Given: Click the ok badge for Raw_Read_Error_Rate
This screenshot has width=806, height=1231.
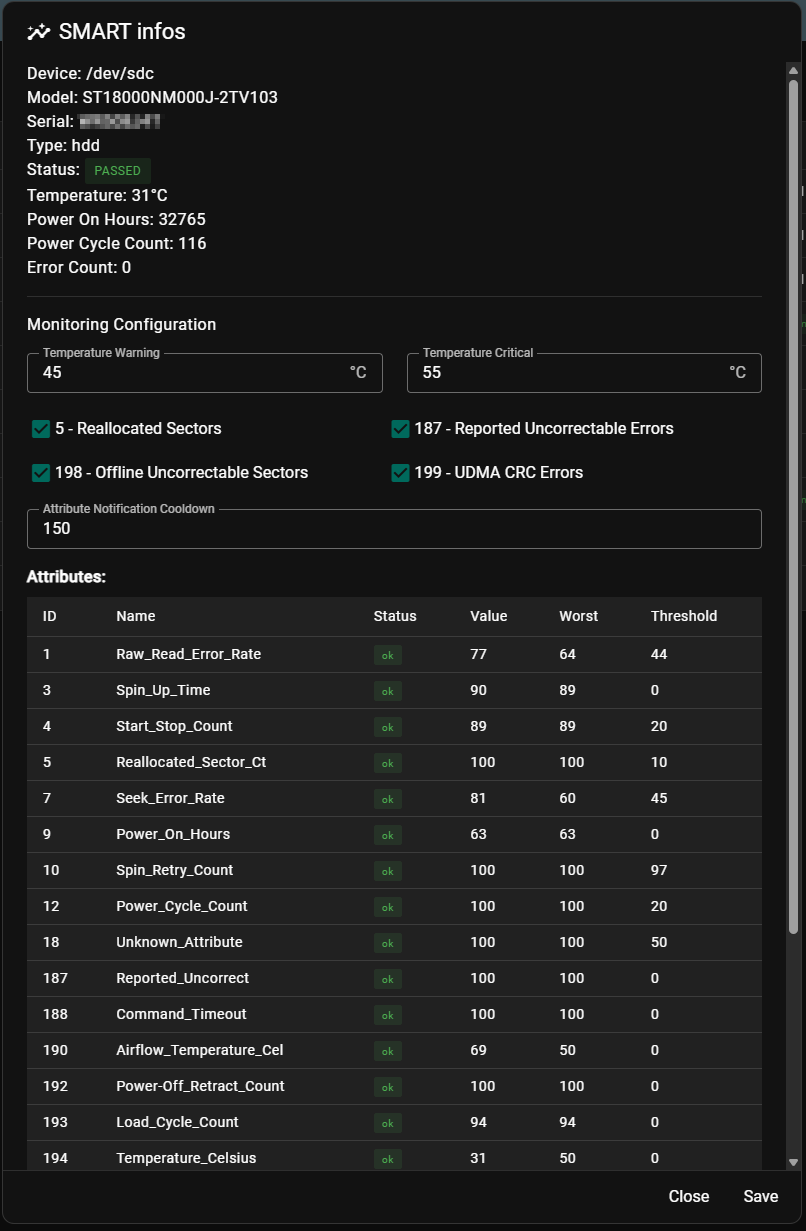Looking at the screenshot, I should coord(387,655).
